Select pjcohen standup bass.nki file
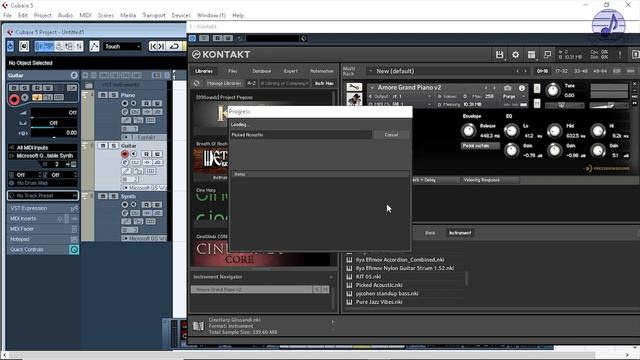This screenshot has height=360, width=640. pos(387,293)
